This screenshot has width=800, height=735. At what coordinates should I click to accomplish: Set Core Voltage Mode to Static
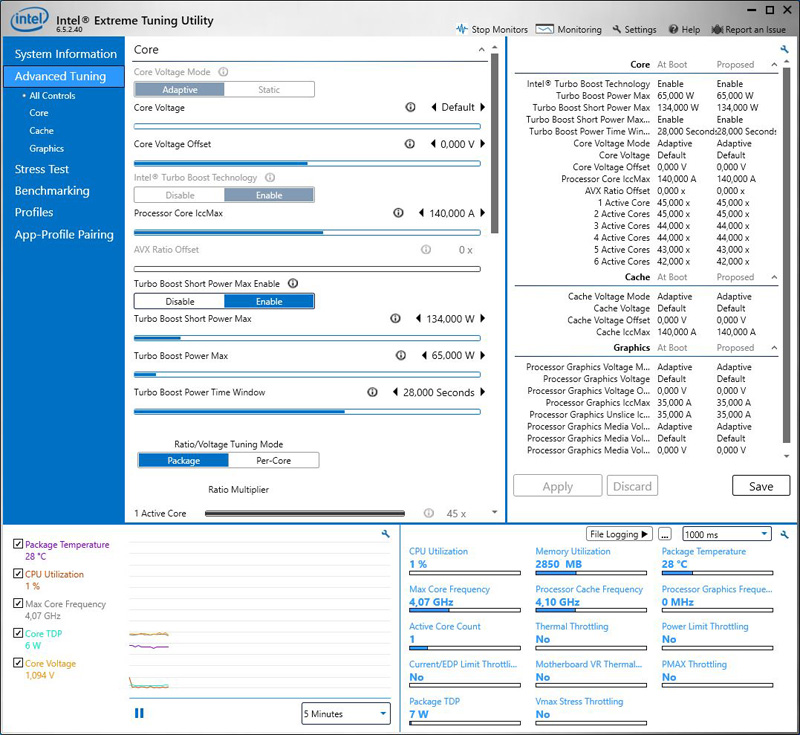pos(269,89)
